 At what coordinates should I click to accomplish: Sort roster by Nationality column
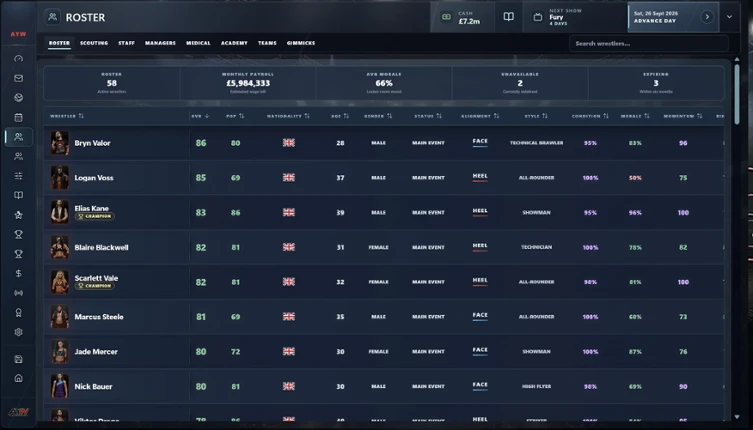(288, 116)
